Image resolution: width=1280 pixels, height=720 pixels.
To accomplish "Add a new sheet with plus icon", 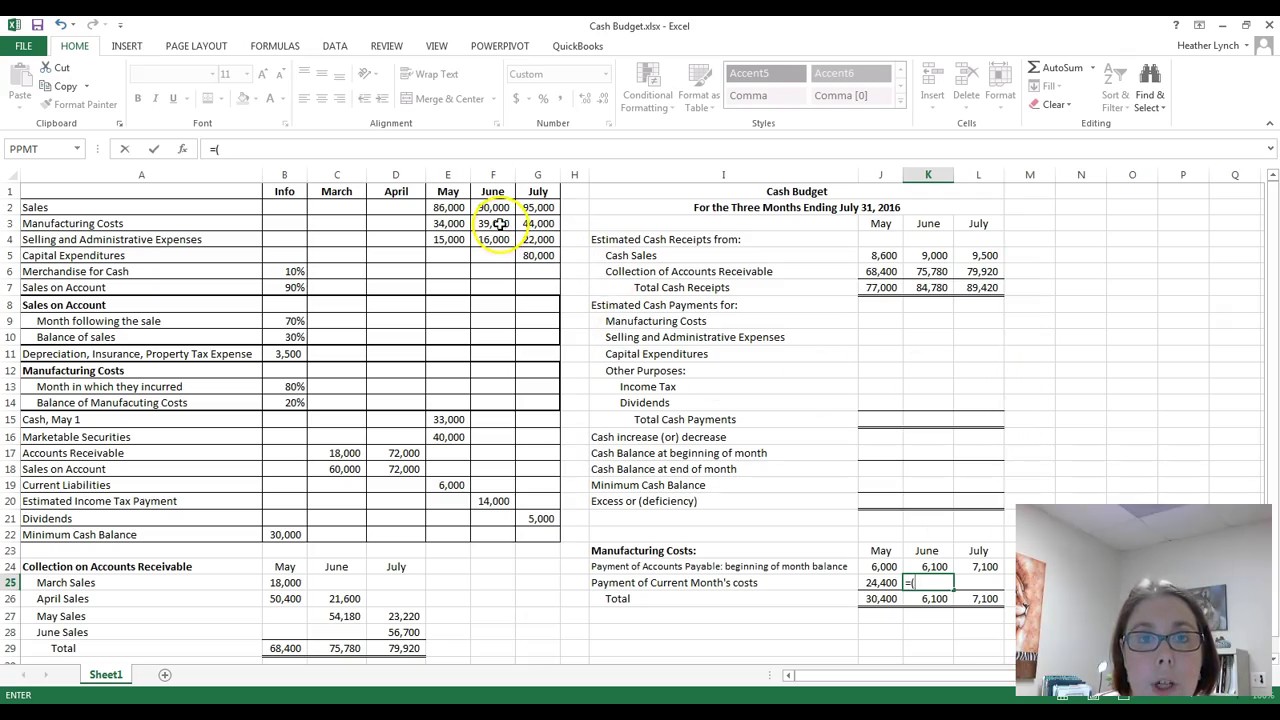I will tap(165, 675).
